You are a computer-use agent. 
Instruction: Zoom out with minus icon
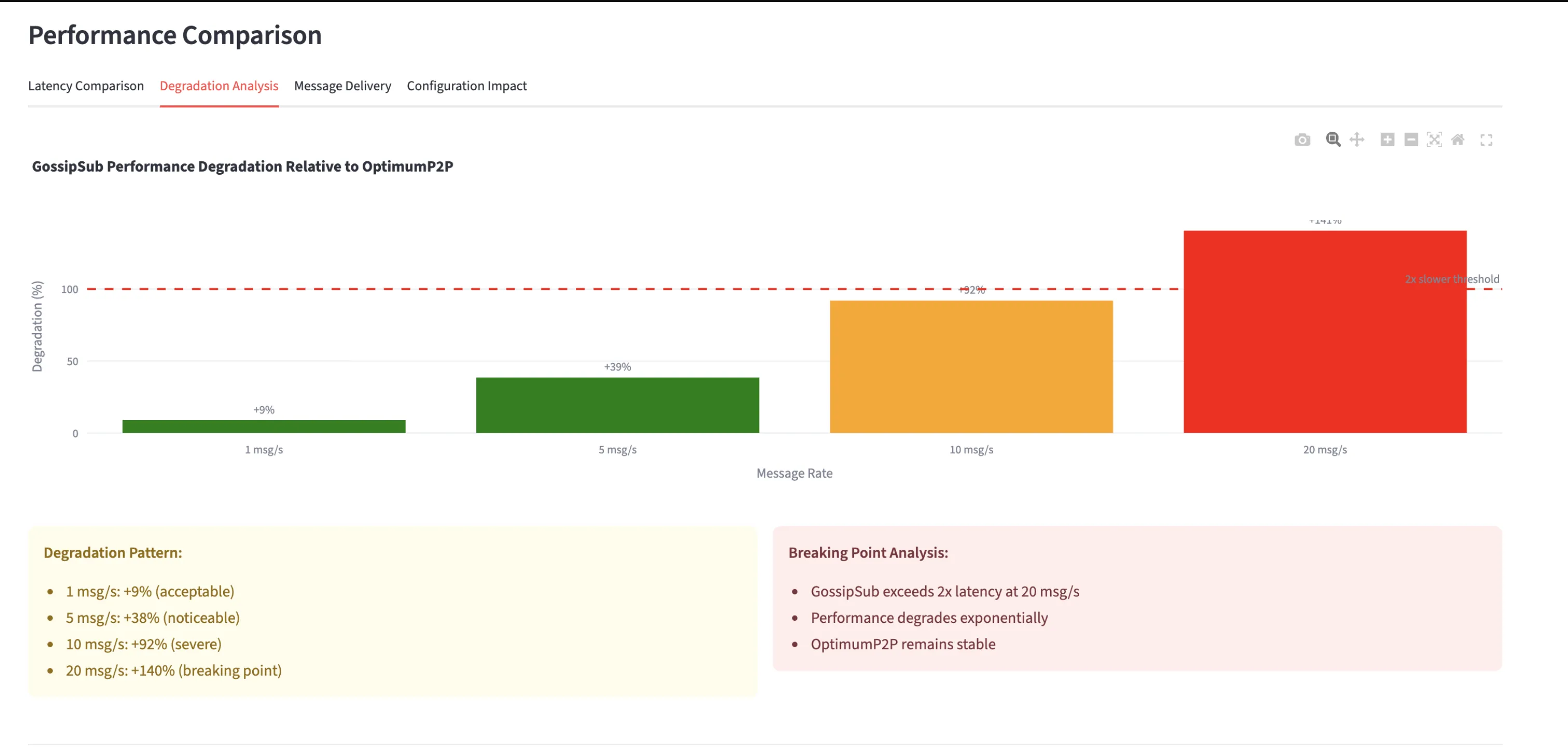[1411, 140]
